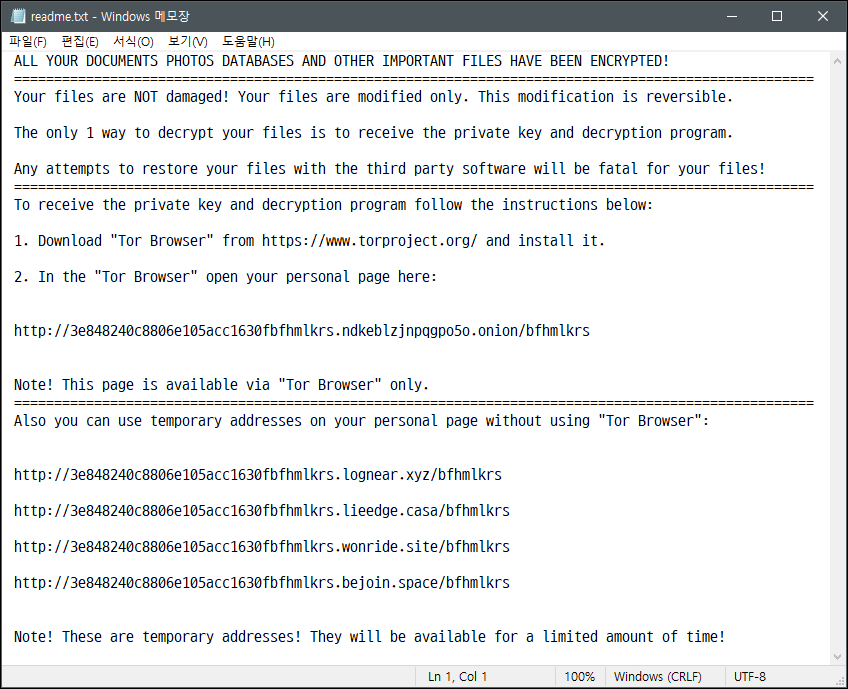Close the readme.txt Notepad window
This screenshot has width=848, height=689.
click(823, 16)
